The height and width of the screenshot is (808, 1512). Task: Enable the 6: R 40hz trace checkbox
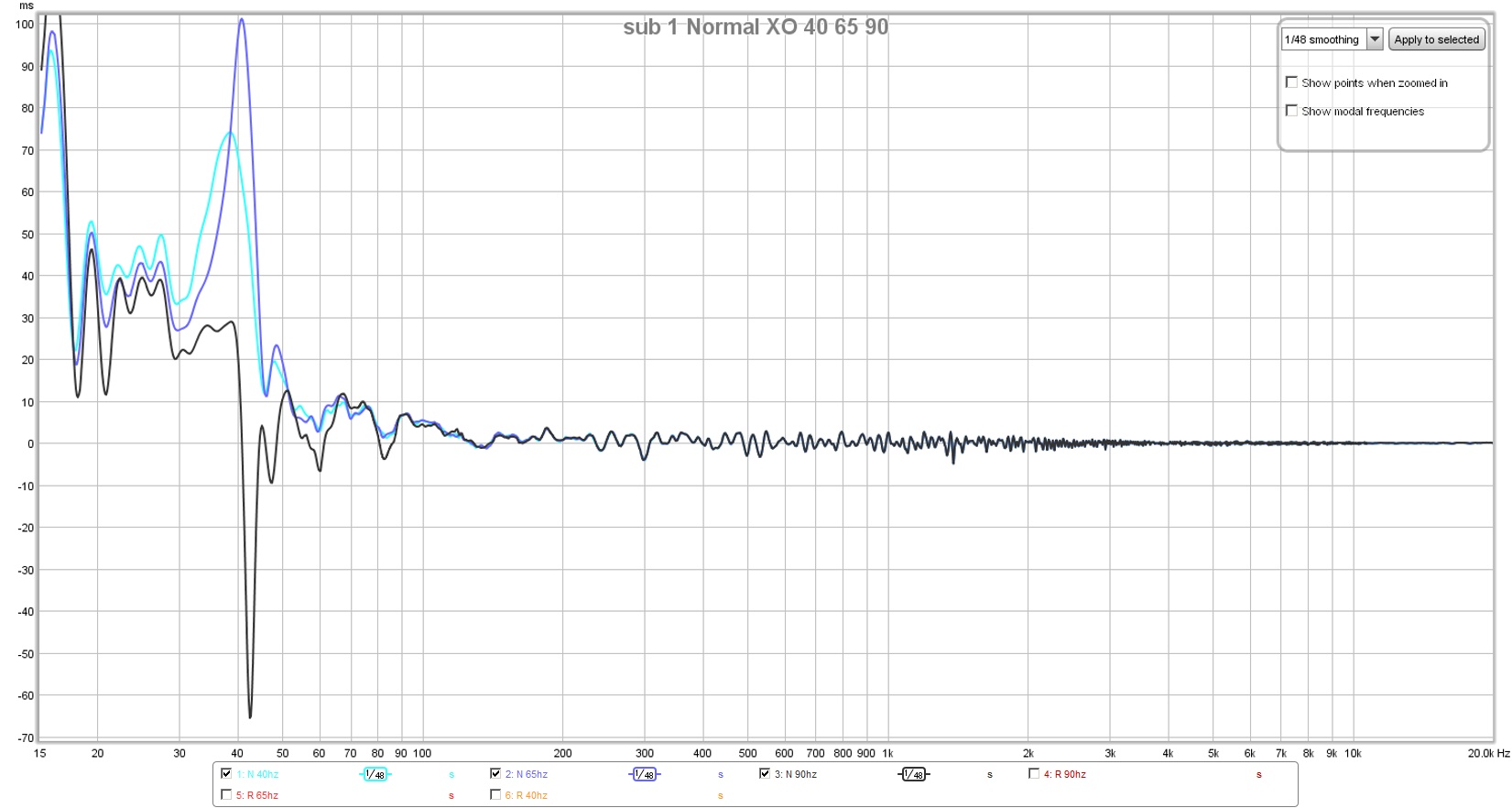[x=495, y=795]
